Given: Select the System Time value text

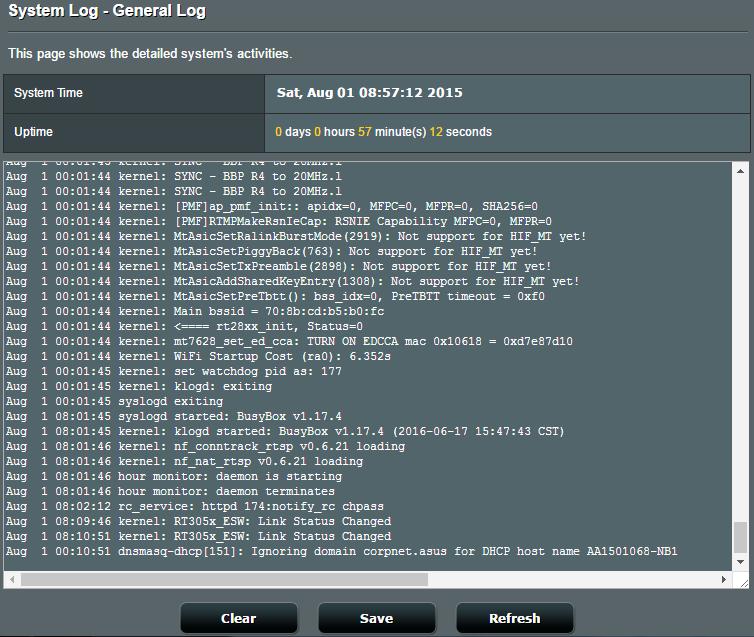Looking at the screenshot, I should point(369,92).
